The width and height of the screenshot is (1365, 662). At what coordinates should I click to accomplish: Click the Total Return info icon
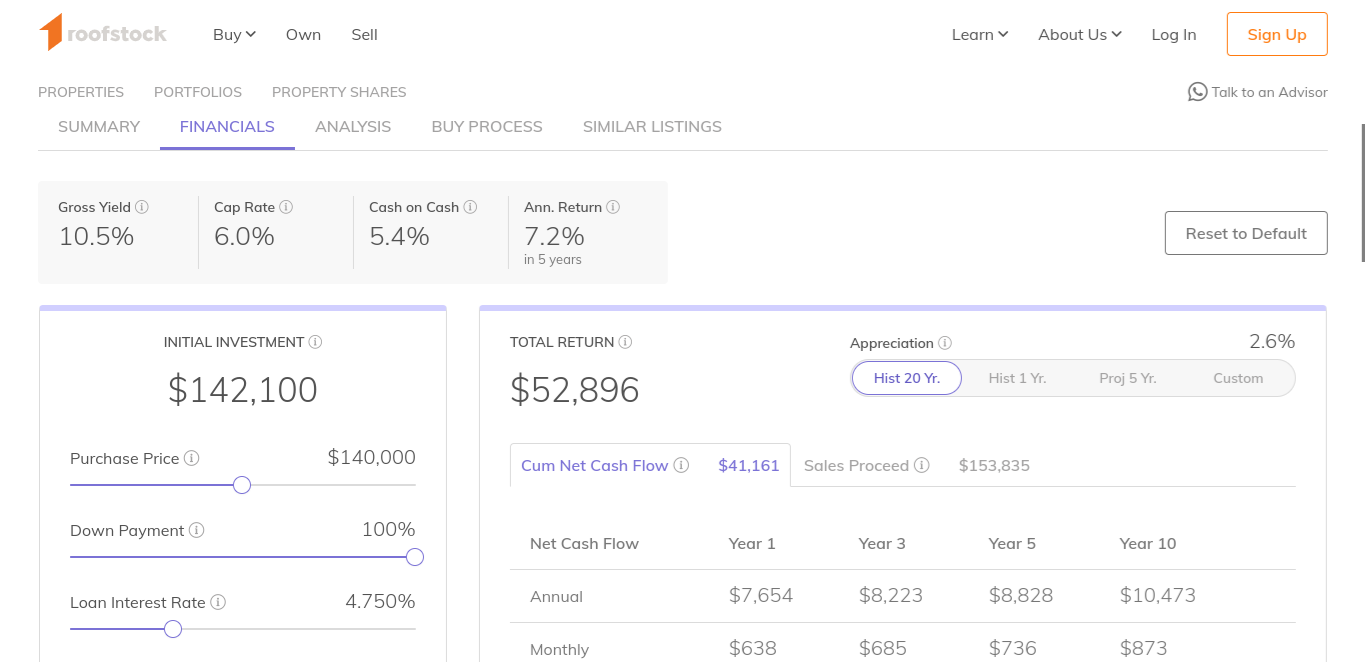coord(625,342)
